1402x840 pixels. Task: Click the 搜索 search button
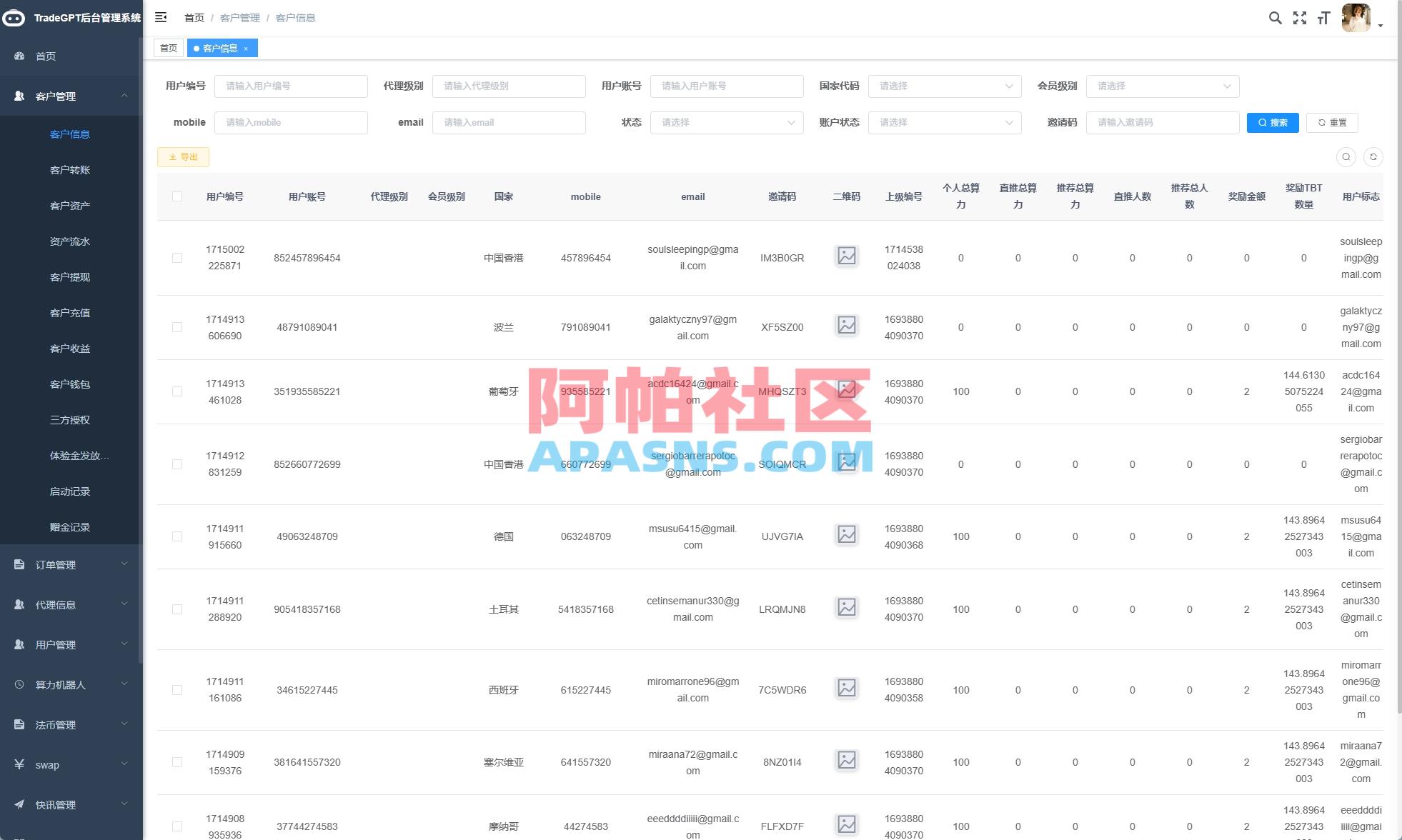[x=1273, y=122]
